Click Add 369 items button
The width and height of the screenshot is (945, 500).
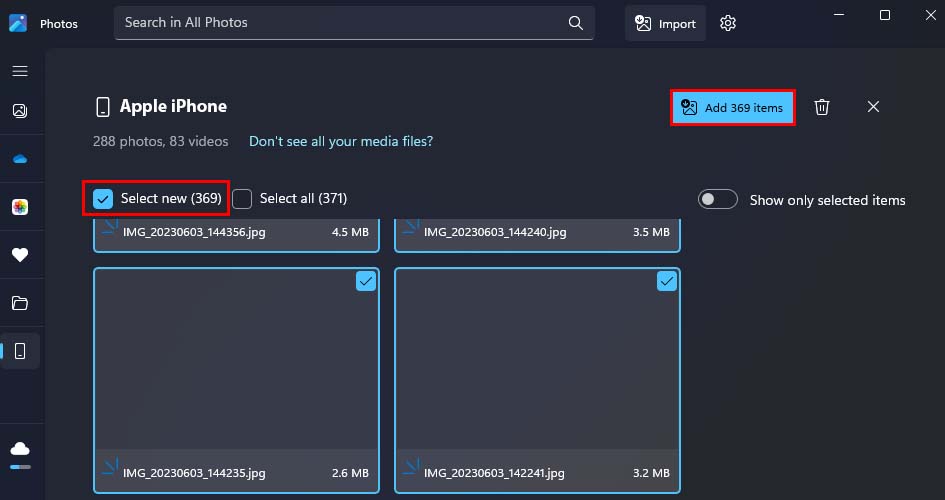click(x=733, y=108)
